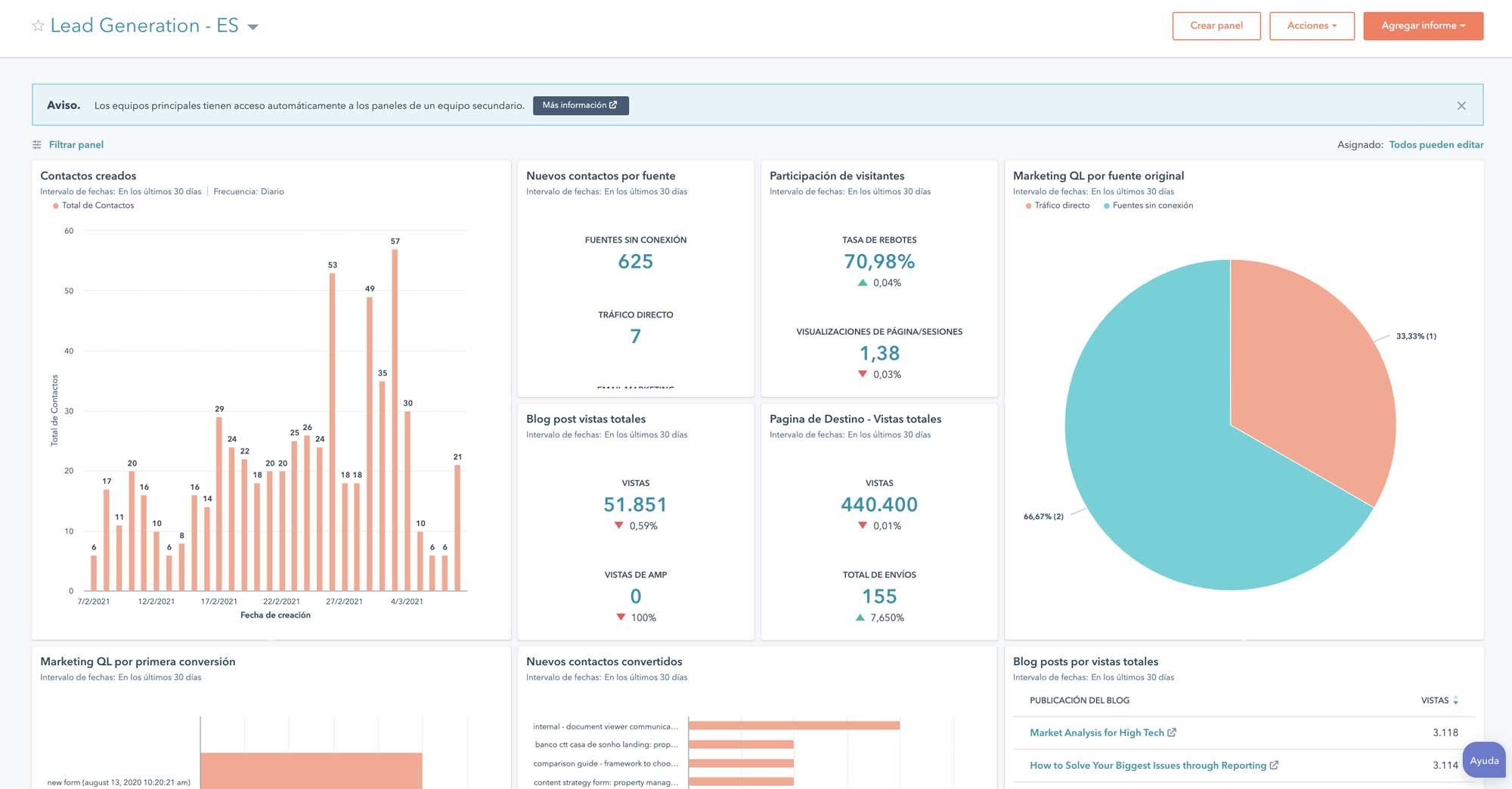Toggle the Total de Contactos legend item
This screenshot has height=789, width=1512.
[93, 205]
